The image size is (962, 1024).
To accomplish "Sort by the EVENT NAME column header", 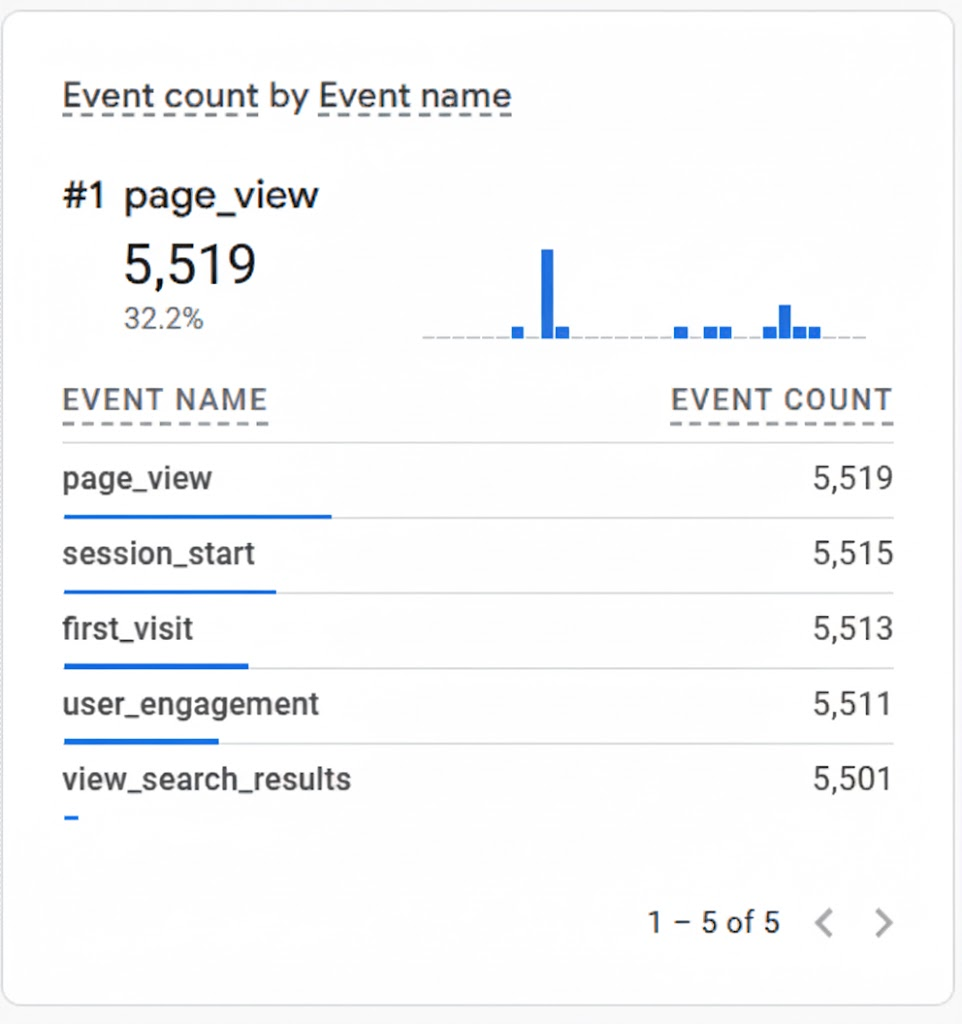I will pos(164,399).
